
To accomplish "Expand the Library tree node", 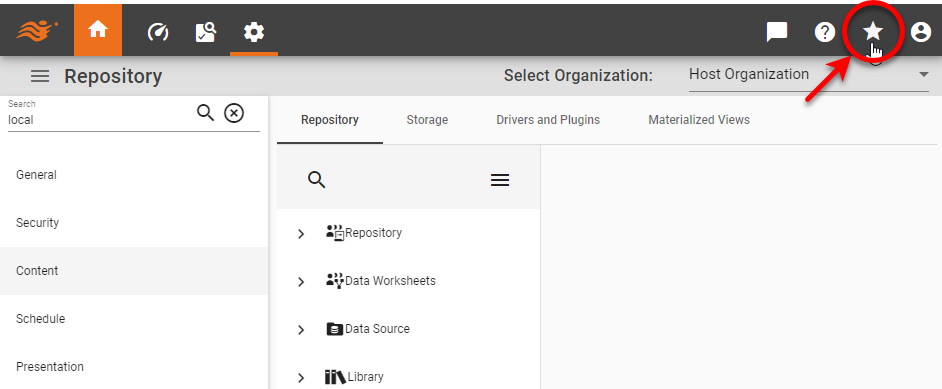I will pyautogui.click(x=301, y=378).
